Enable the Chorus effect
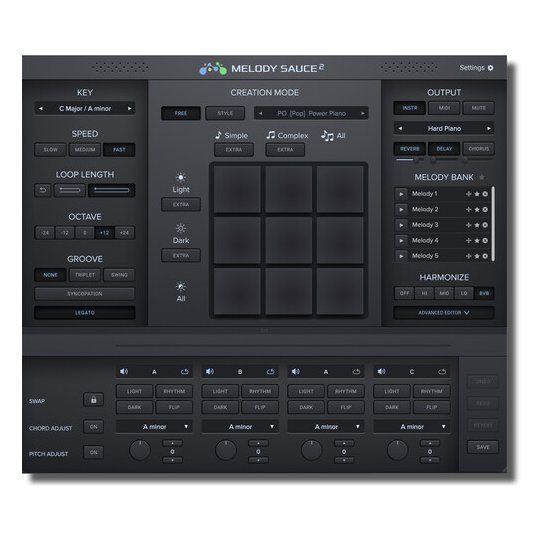 (x=478, y=149)
